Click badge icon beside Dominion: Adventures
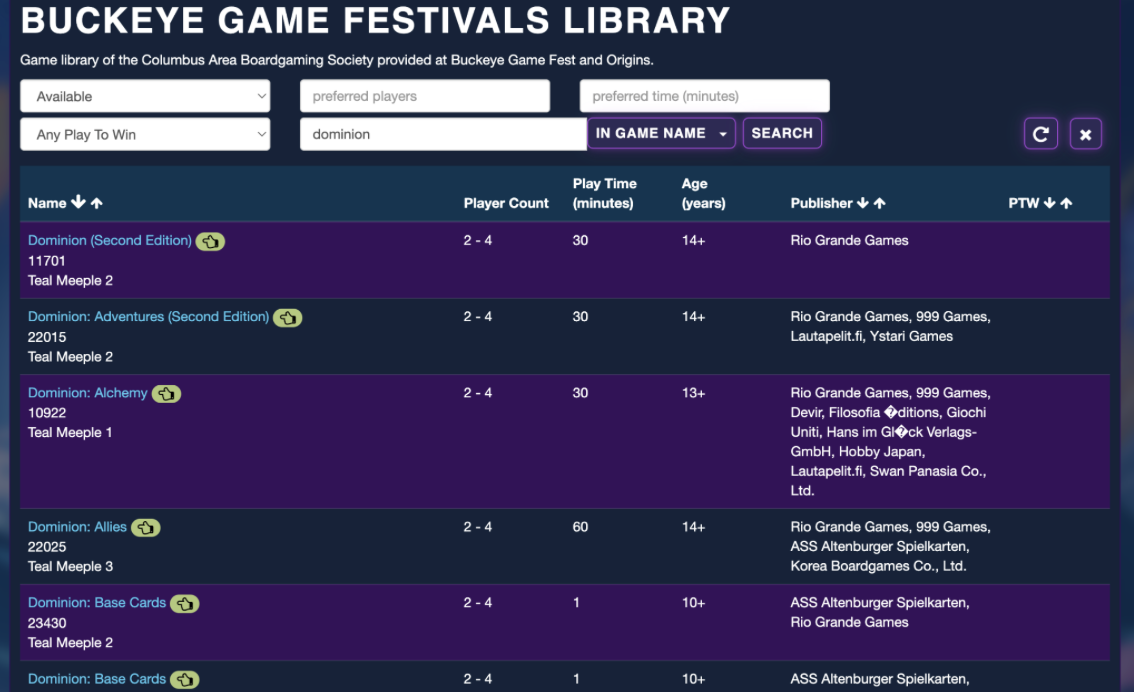The image size is (1134, 692). coord(288,317)
